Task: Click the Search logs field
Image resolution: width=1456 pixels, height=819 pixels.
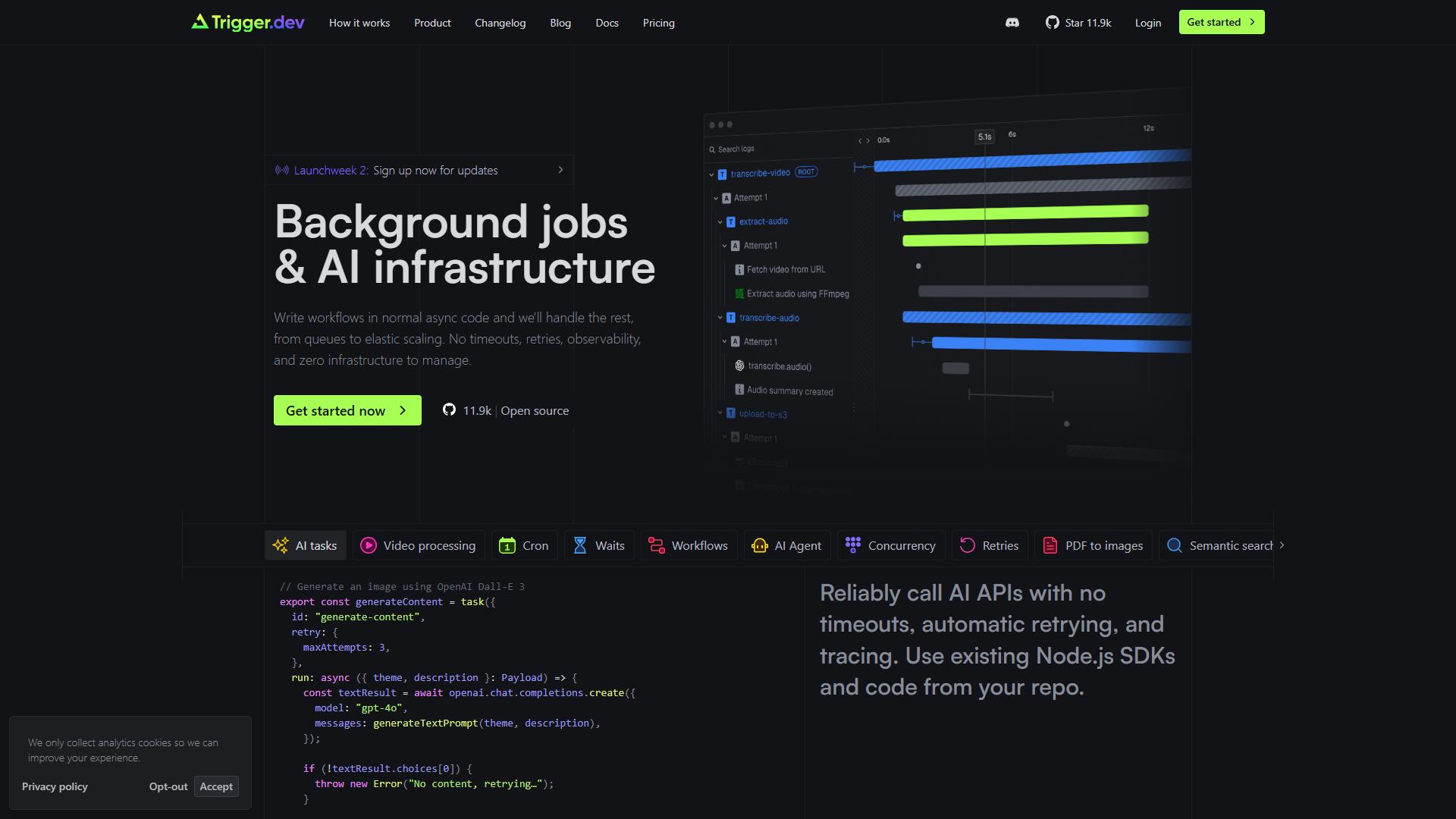Action: tap(781, 149)
